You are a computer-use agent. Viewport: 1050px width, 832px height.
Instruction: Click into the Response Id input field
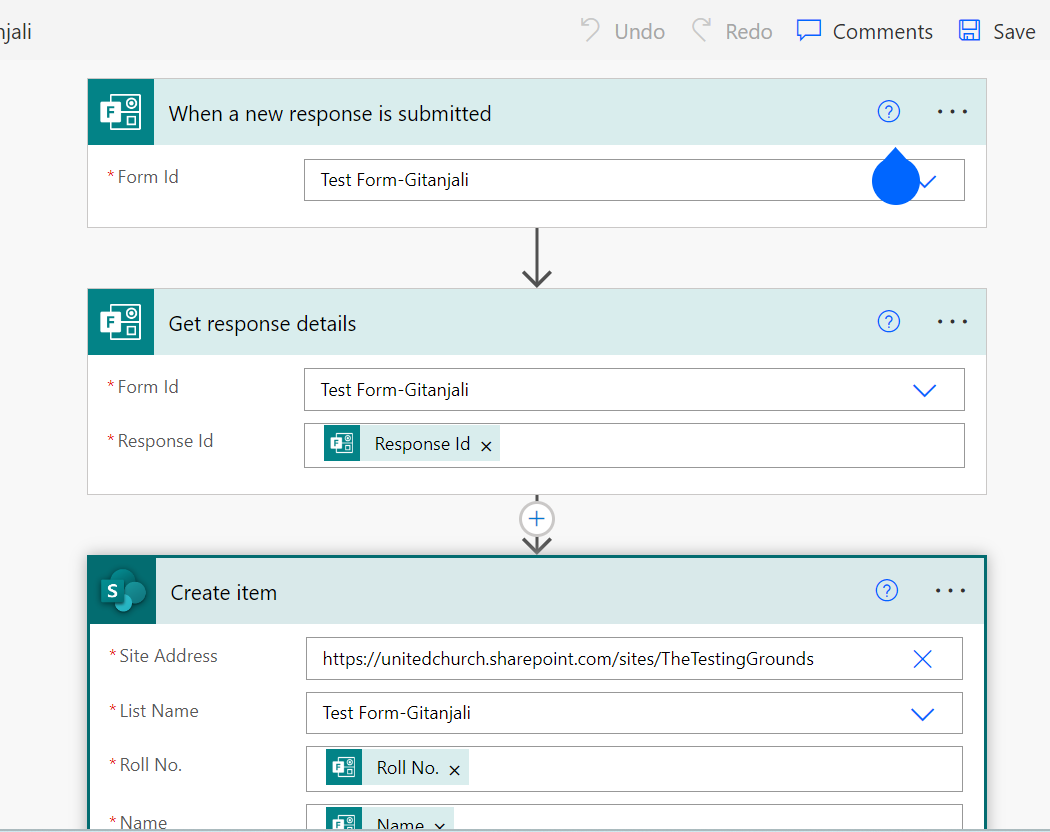[730, 446]
